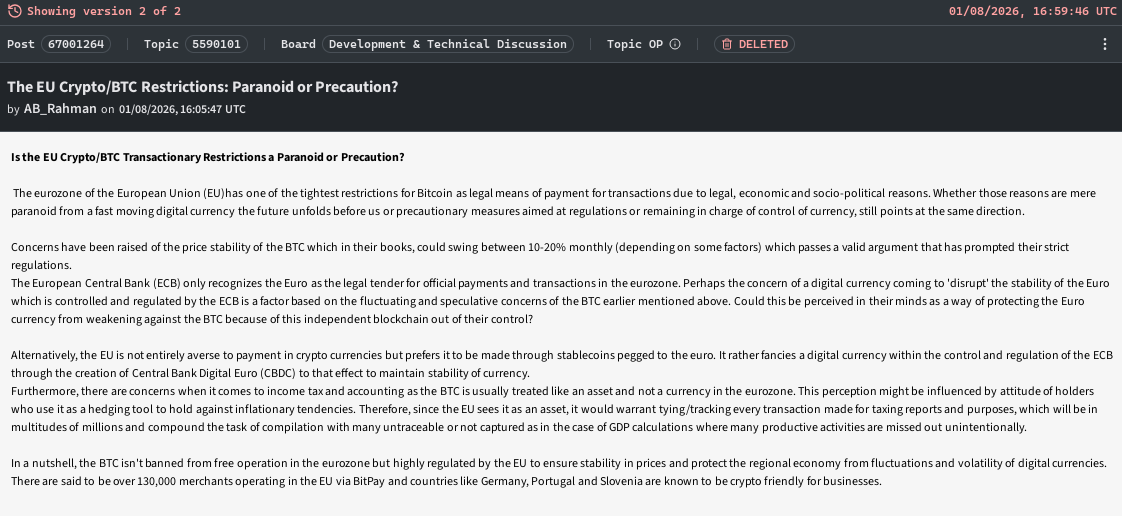Click the info icon beside Topic OP
Viewport: 1122px width, 516px height.
click(x=675, y=44)
